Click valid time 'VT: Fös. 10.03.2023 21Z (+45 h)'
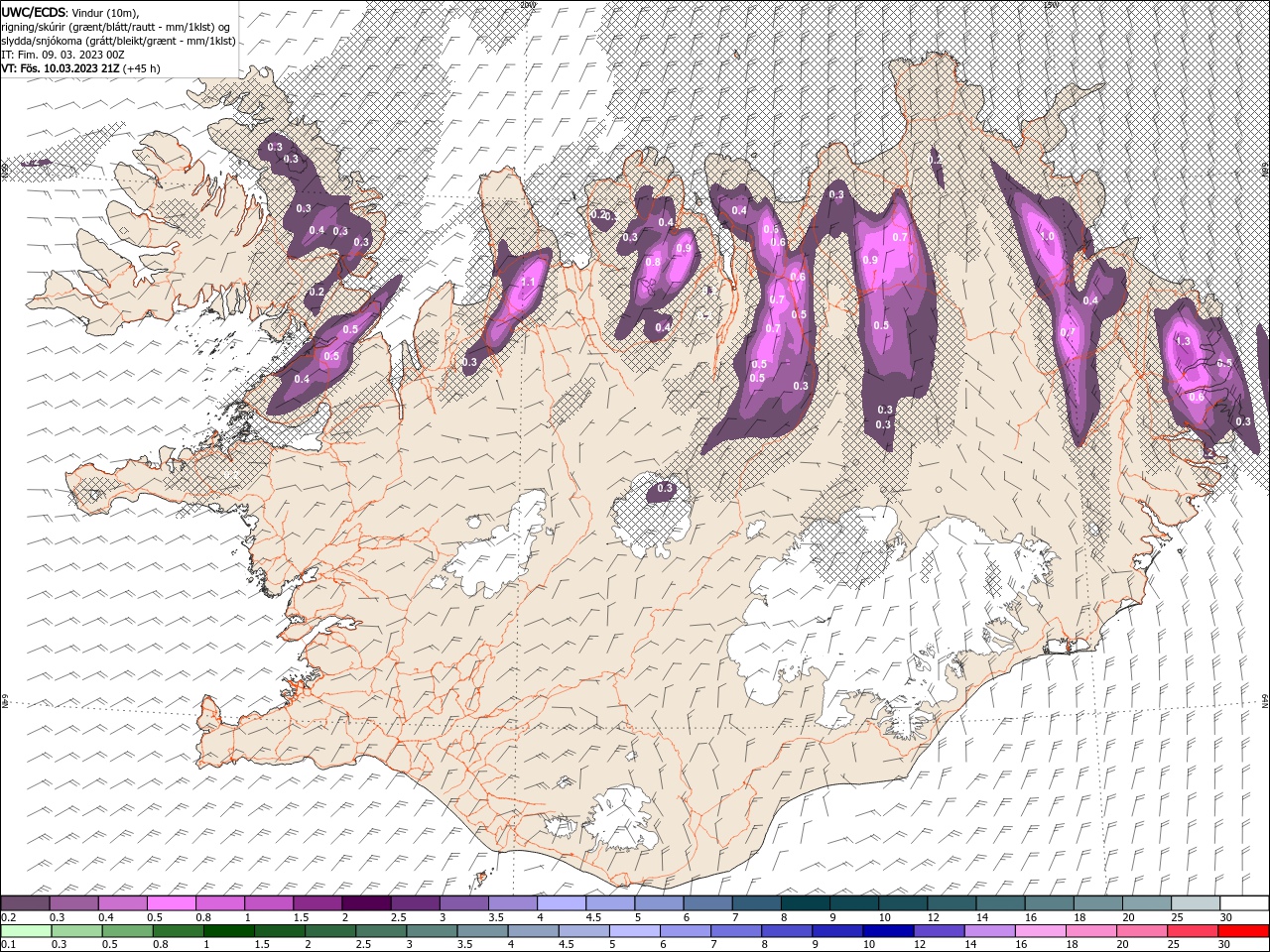The width and height of the screenshot is (1270, 952). coord(80,68)
